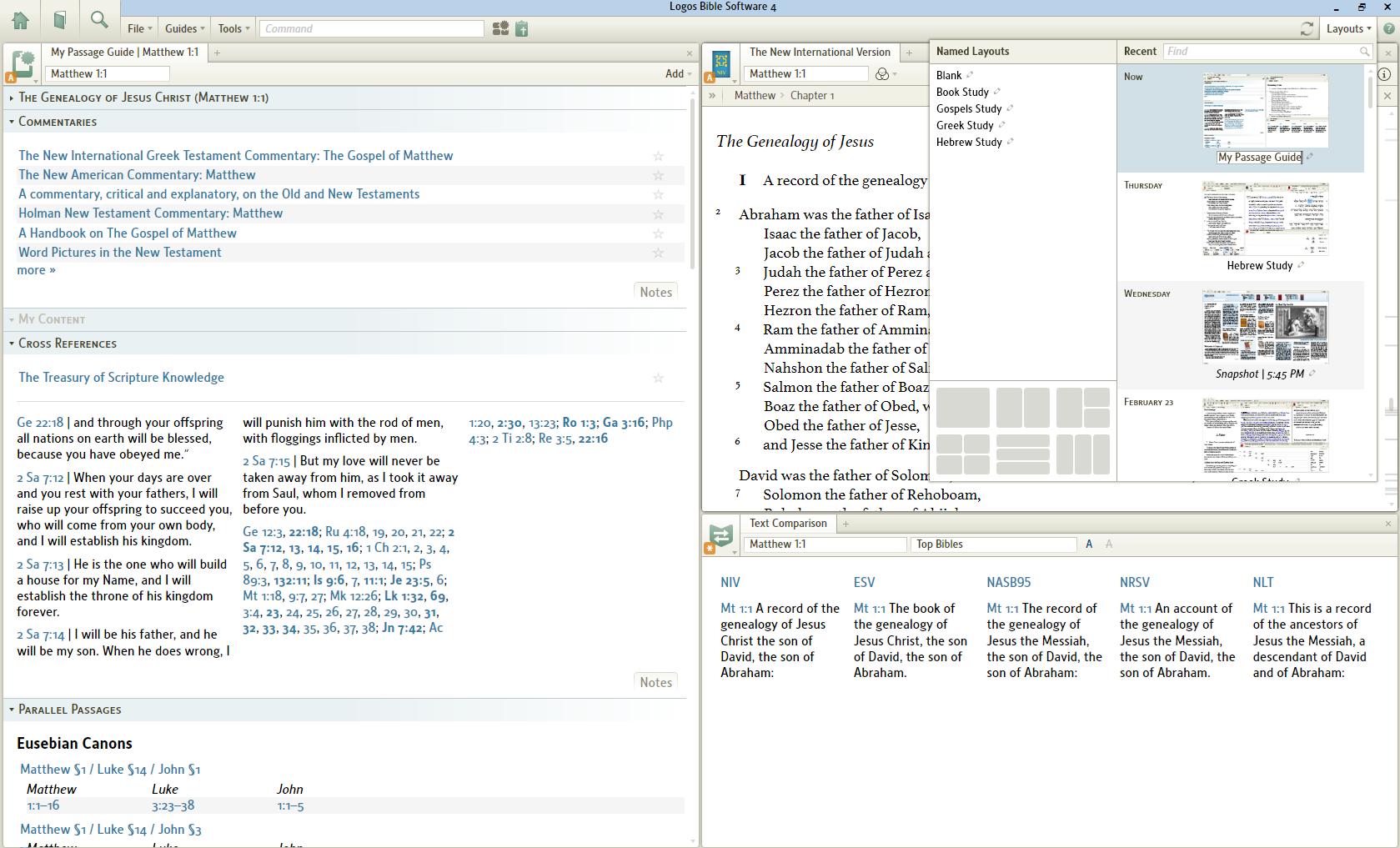1400x848 pixels.
Task: Click rename pencil beside Blank layout
Action: tap(970, 75)
